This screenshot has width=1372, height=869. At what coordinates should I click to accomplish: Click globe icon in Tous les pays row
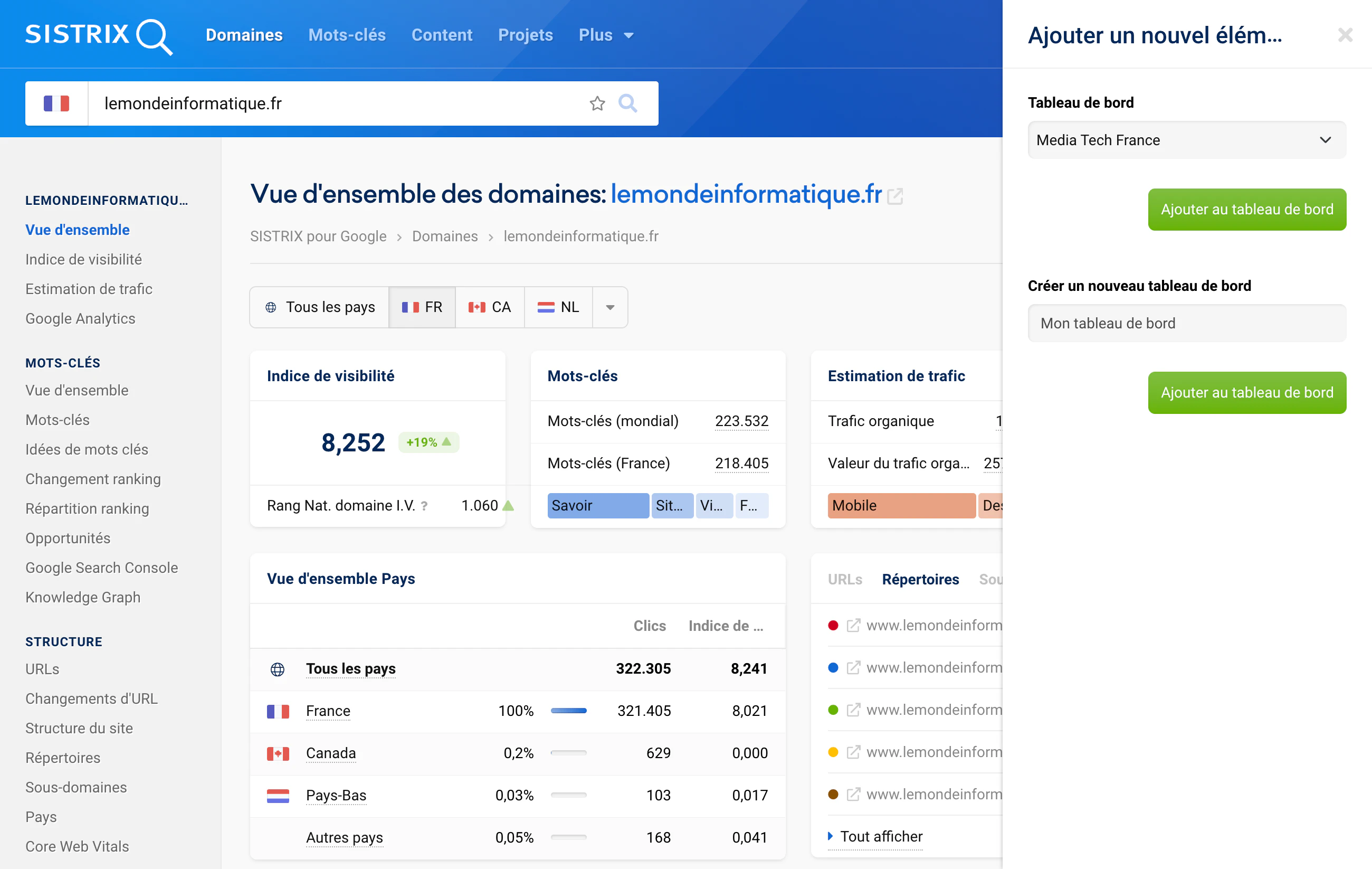point(278,669)
